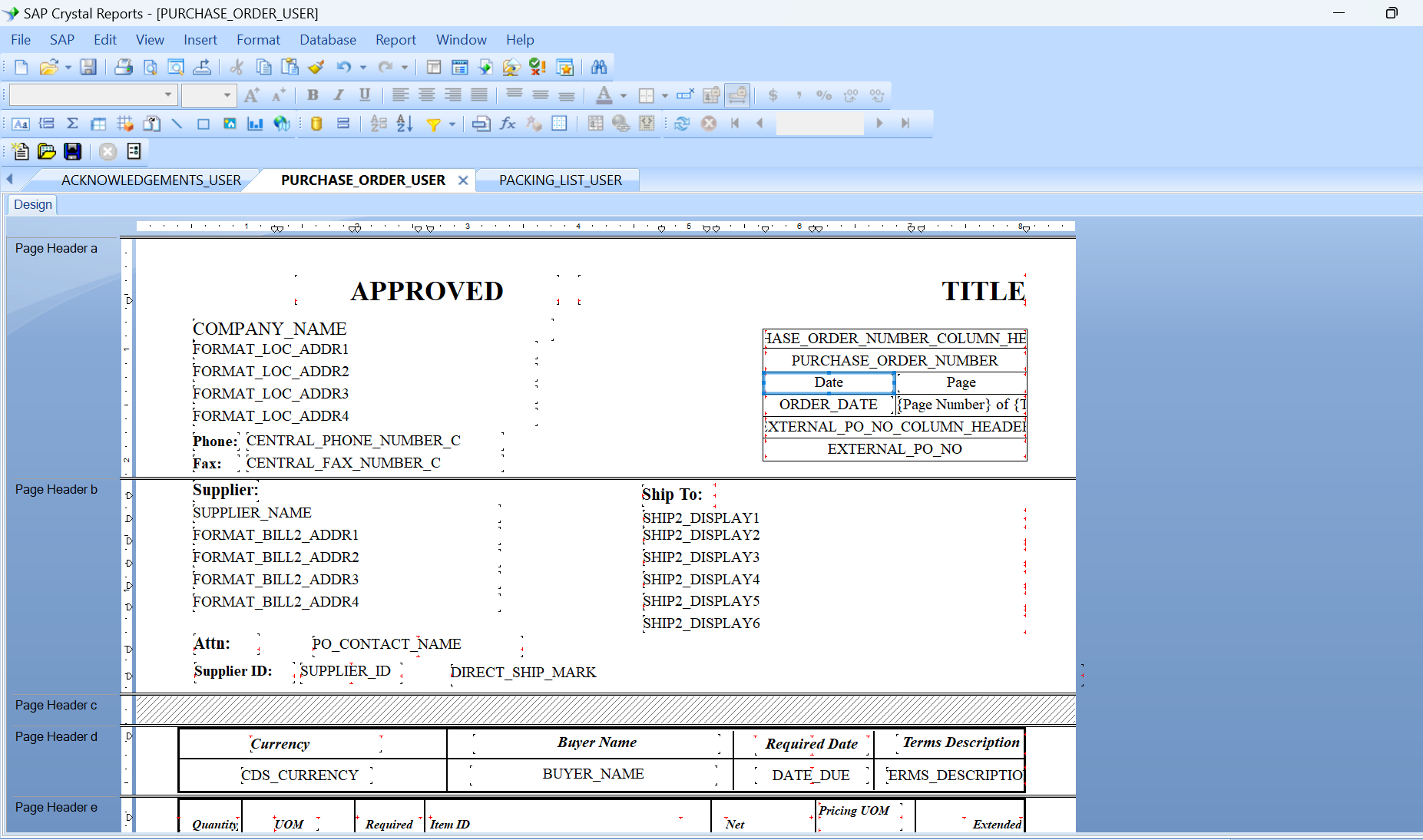Cut the selected object with the scissors icon
The image size is (1423, 840).
[237, 68]
